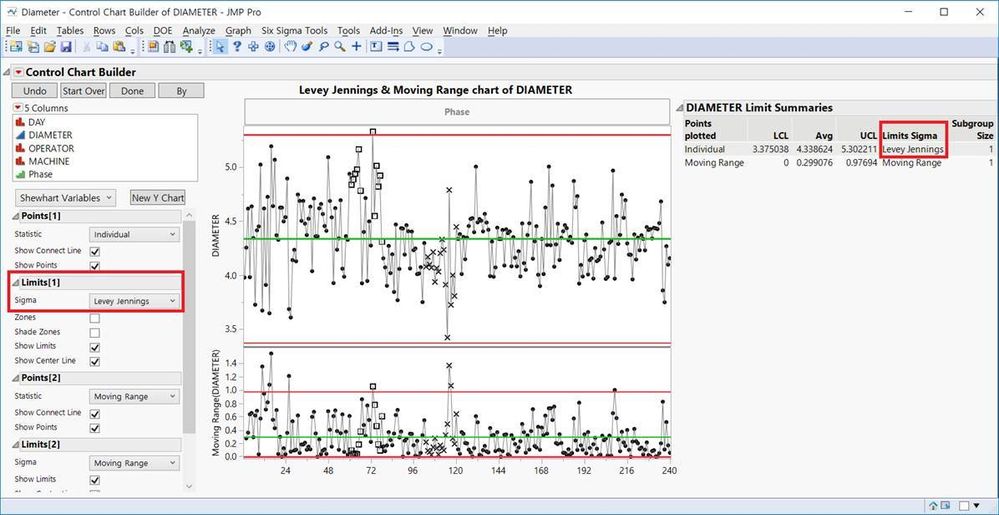Viewport: 999px width, 515px height.
Task: Click the Save disk icon
Action: click(66, 47)
